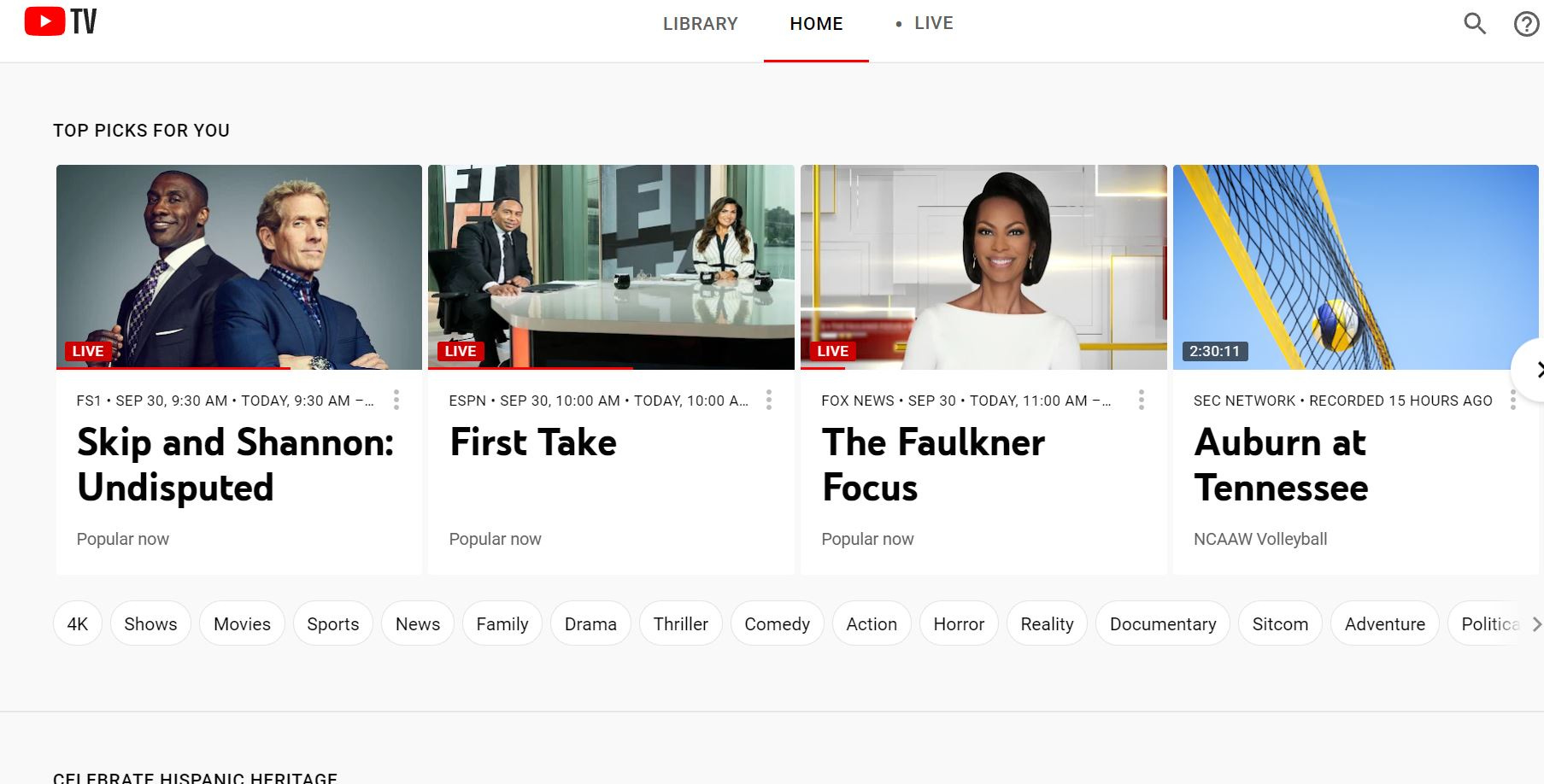Filter by the Family chip
This screenshot has height=784, width=1544.
[502, 623]
